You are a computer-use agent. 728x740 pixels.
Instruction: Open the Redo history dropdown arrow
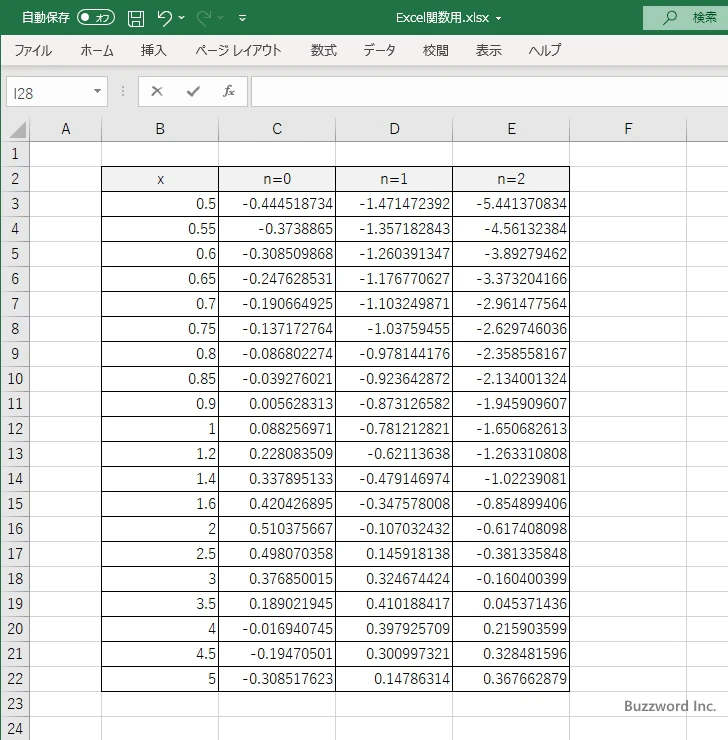click(x=220, y=18)
